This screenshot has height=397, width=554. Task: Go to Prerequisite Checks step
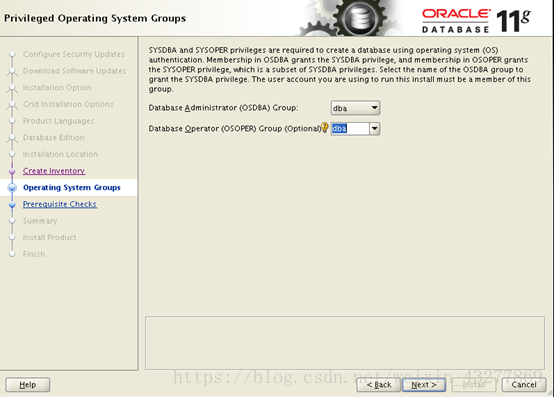[x=60, y=204]
